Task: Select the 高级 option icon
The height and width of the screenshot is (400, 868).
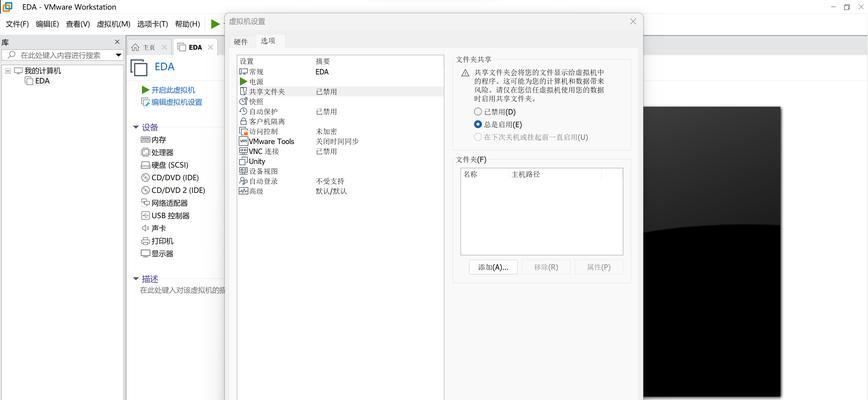Action: (x=243, y=191)
